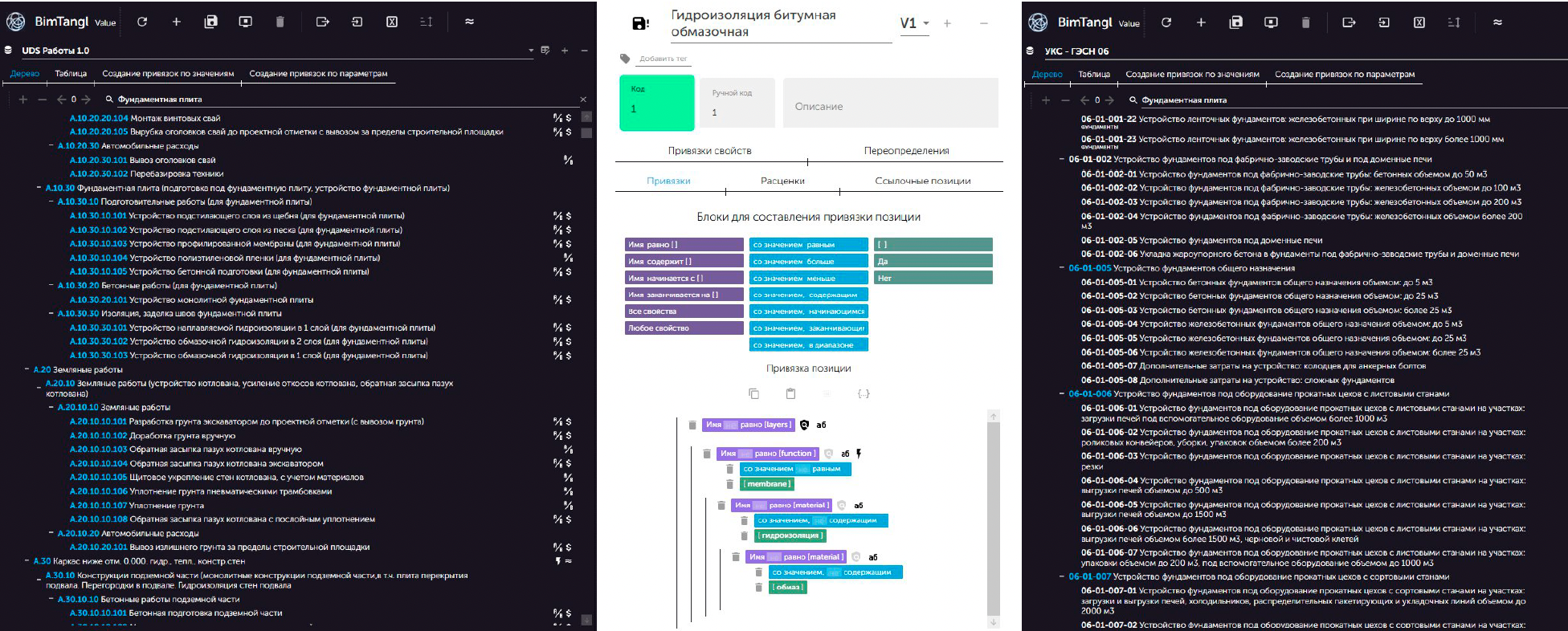Click со значением больше block
Viewport: 1568px width, 631px height.
809,261
